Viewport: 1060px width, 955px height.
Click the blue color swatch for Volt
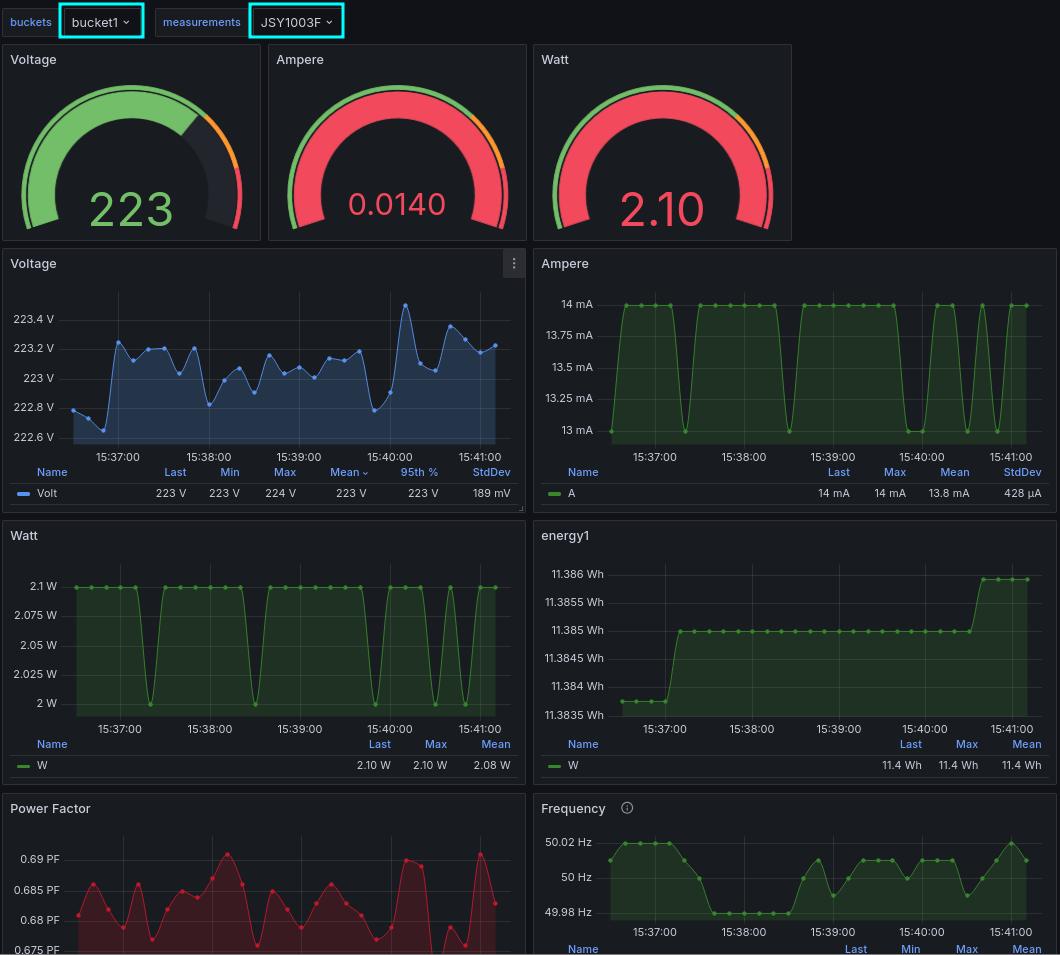tap(23, 493)
